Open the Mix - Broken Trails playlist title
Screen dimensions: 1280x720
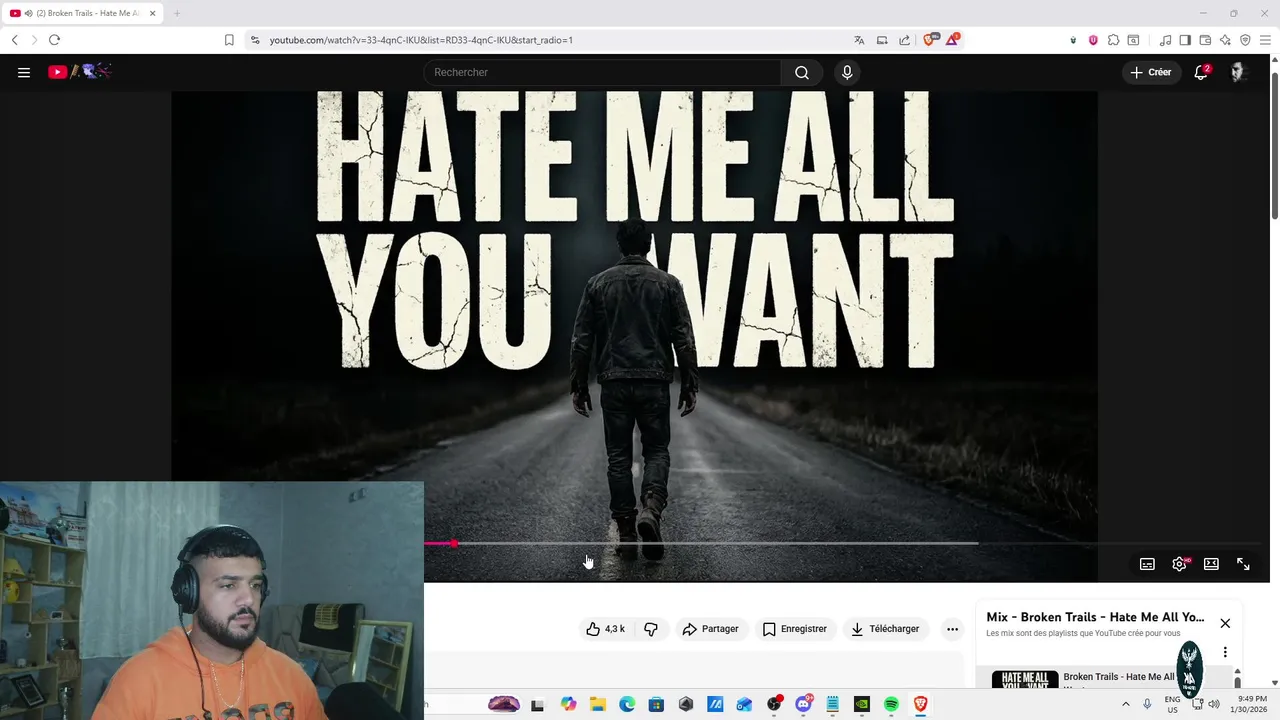1095,617
